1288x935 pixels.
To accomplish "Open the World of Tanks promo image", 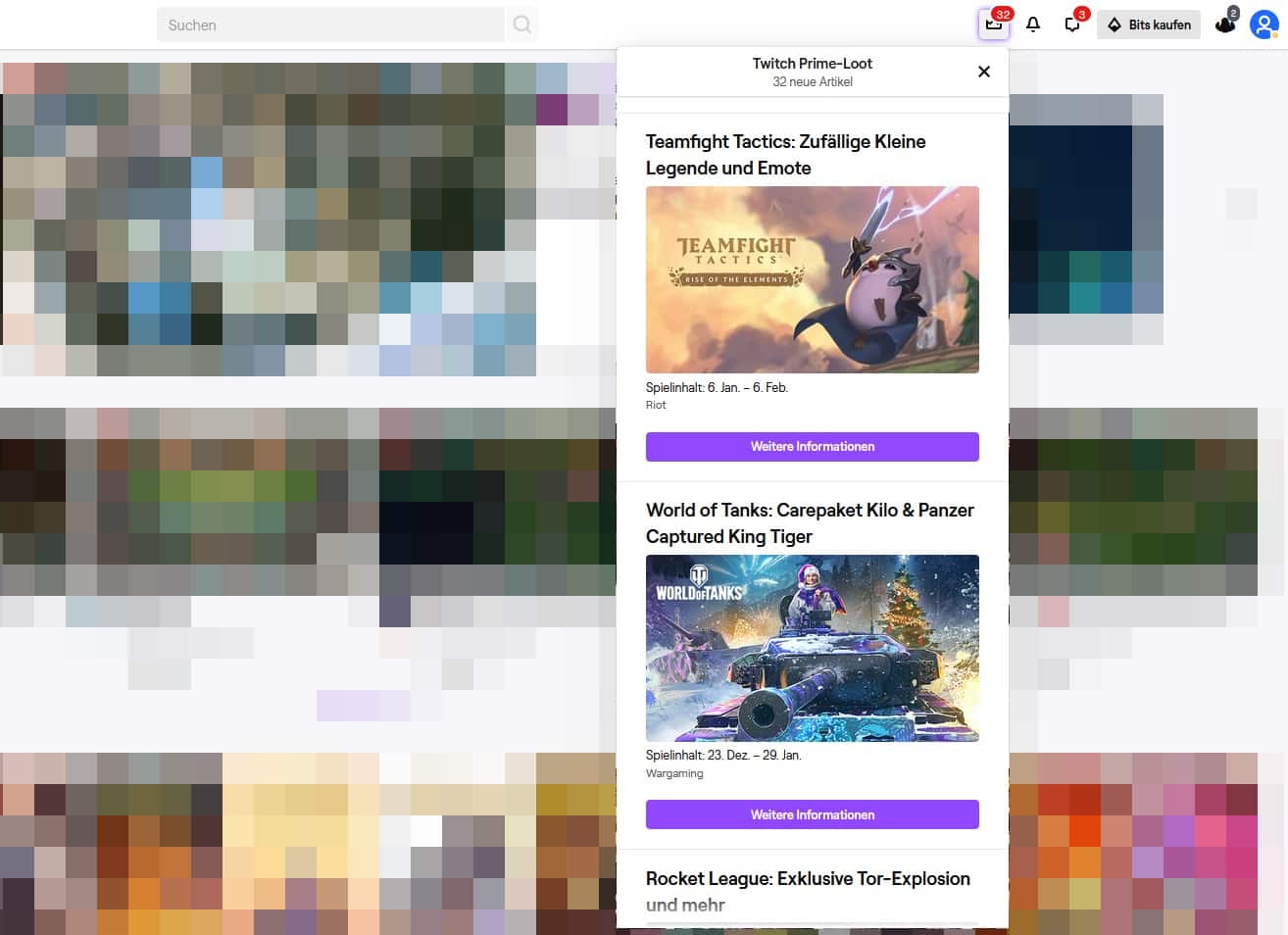I will coord(812,648).
